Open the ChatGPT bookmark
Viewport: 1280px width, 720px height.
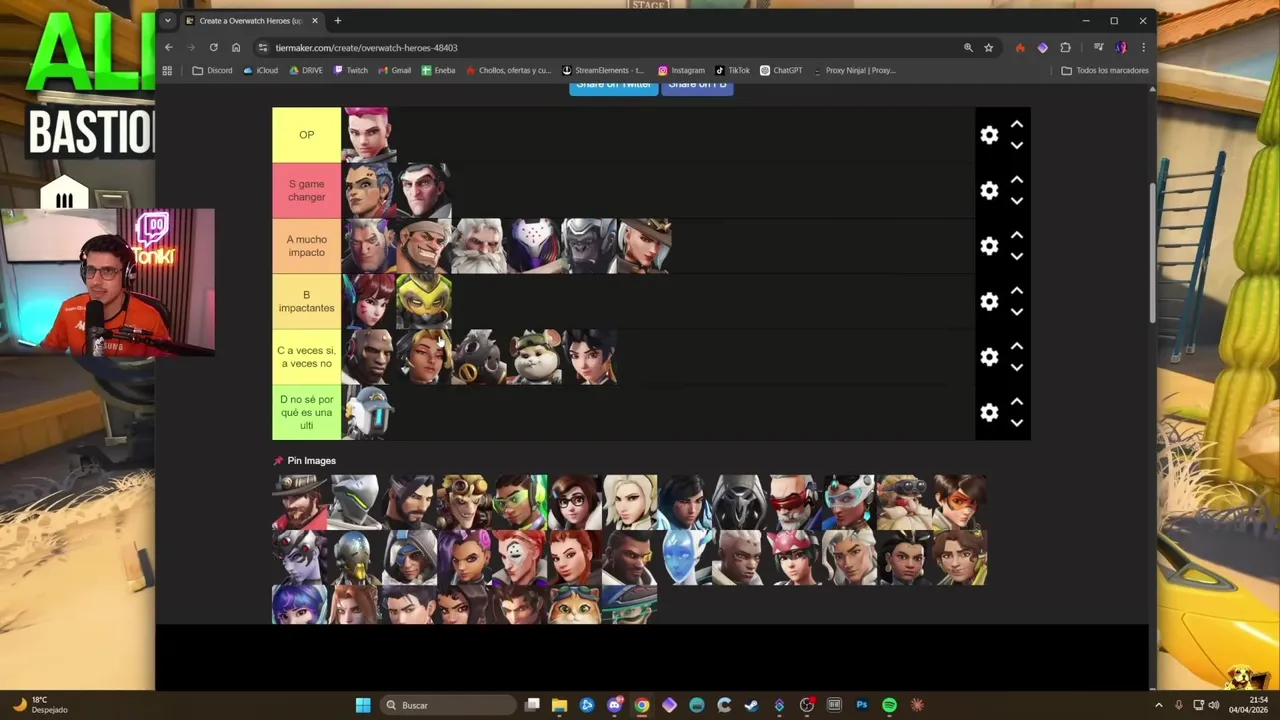[x=781, y=70]
